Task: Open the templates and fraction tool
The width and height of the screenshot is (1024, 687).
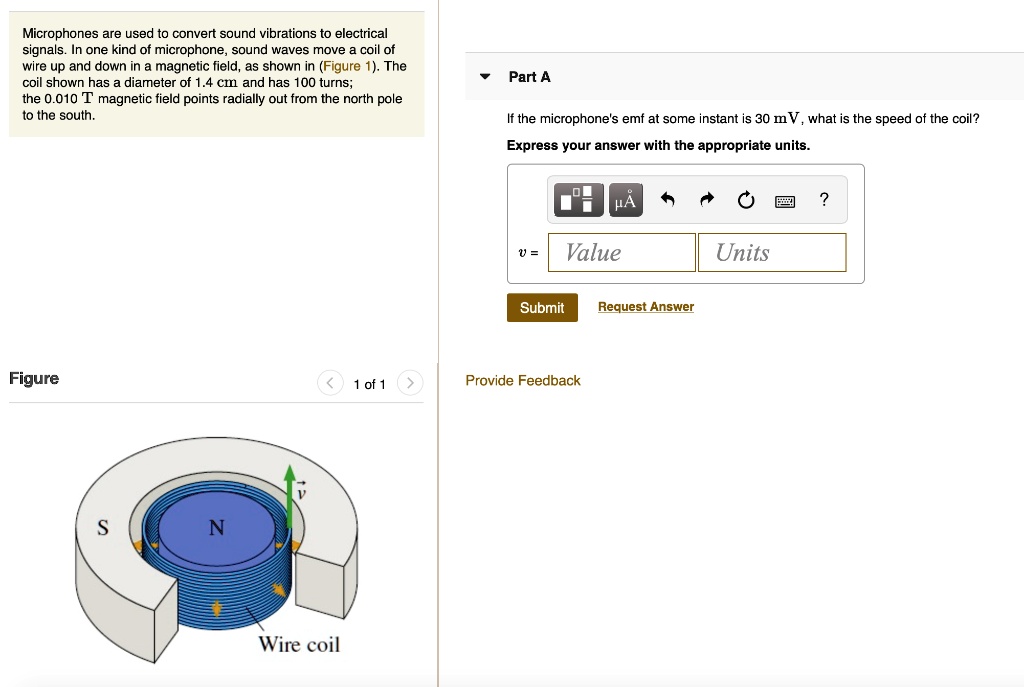Action: [579, 200]
